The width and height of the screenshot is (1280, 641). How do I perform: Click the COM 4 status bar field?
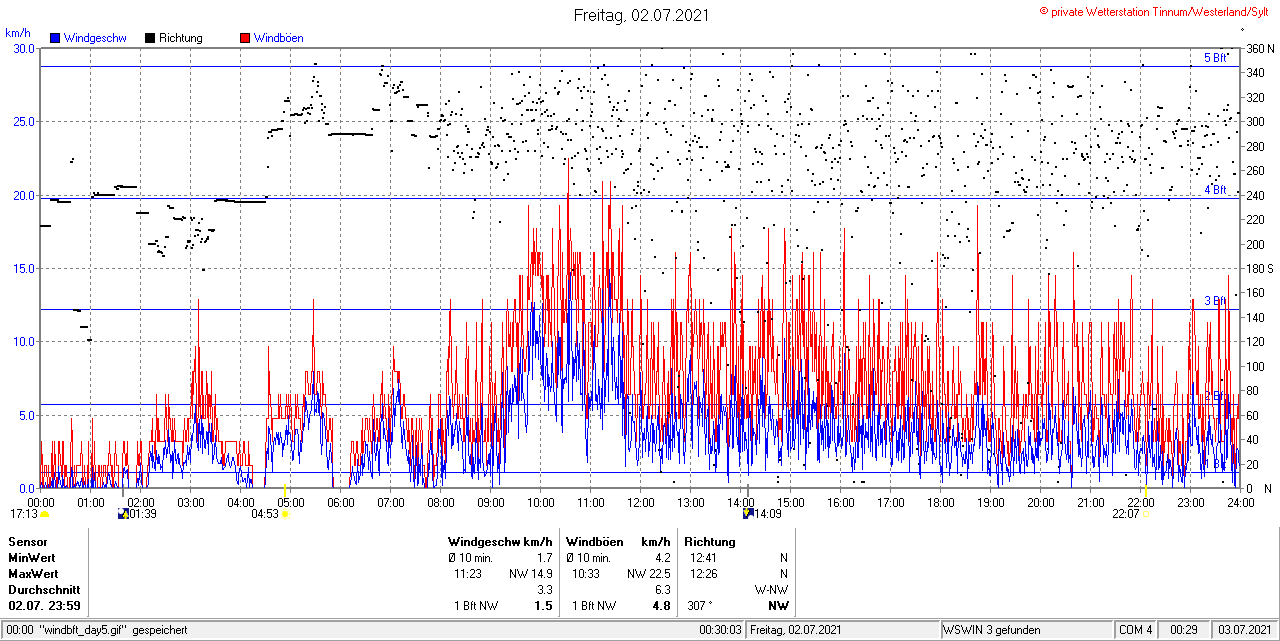(1136, 630)
